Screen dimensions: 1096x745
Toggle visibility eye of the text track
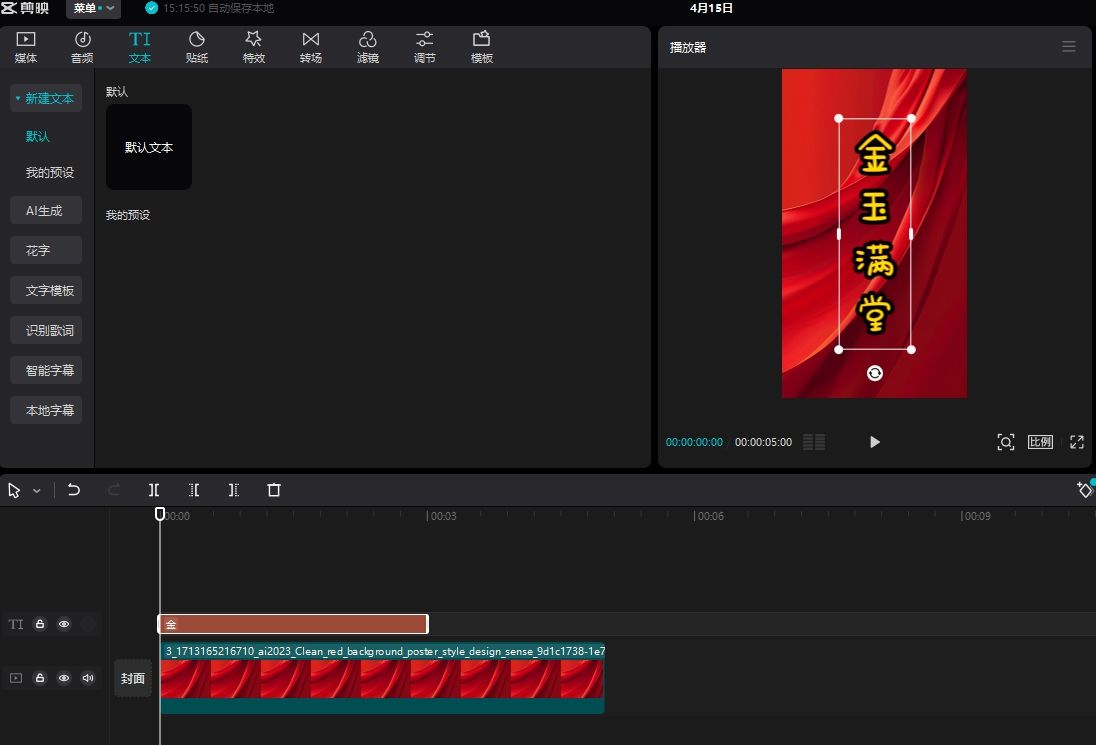point(64,624)
